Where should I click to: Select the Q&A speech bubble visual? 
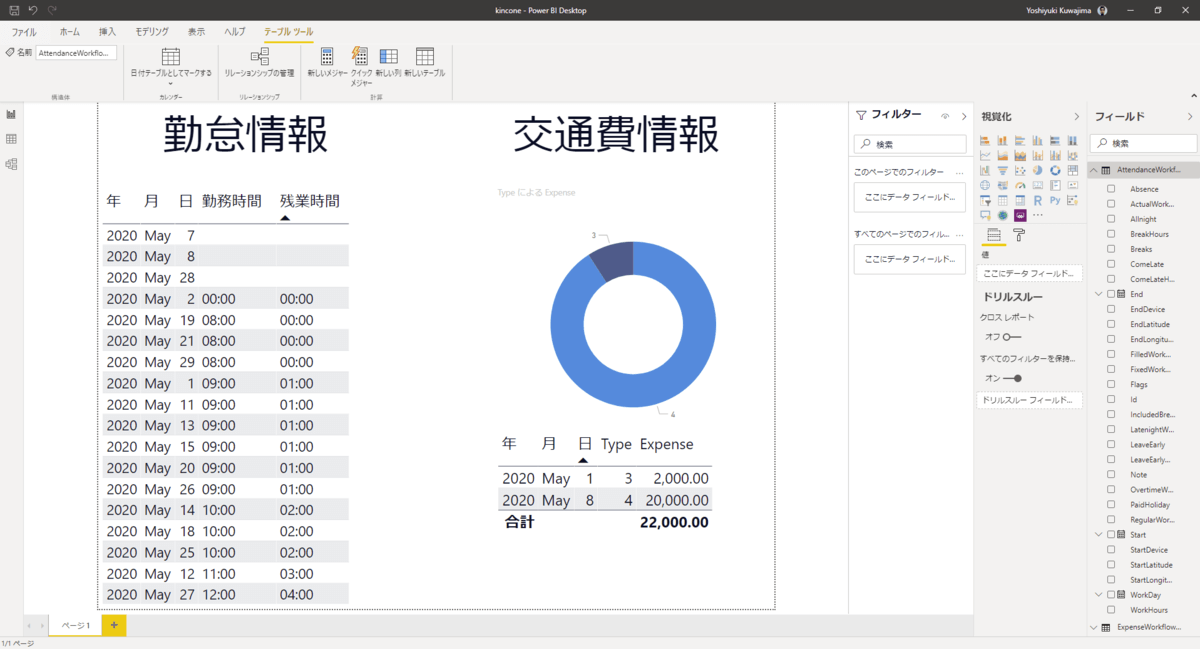pos(985,215)
